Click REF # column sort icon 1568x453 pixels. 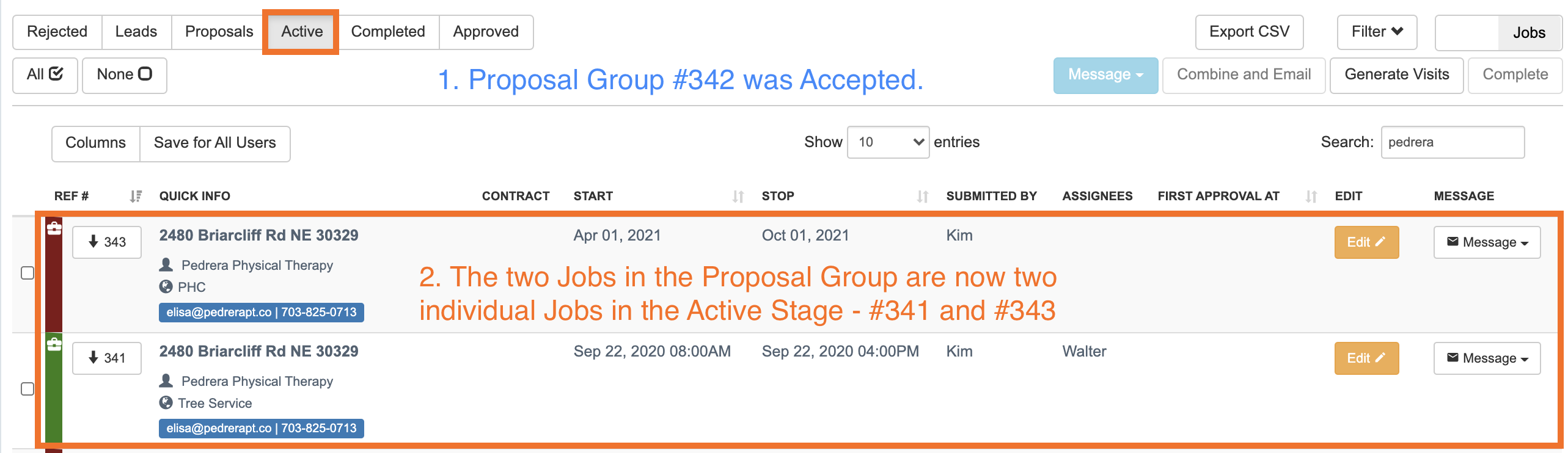pyautogui.click(x=136, y=196)
